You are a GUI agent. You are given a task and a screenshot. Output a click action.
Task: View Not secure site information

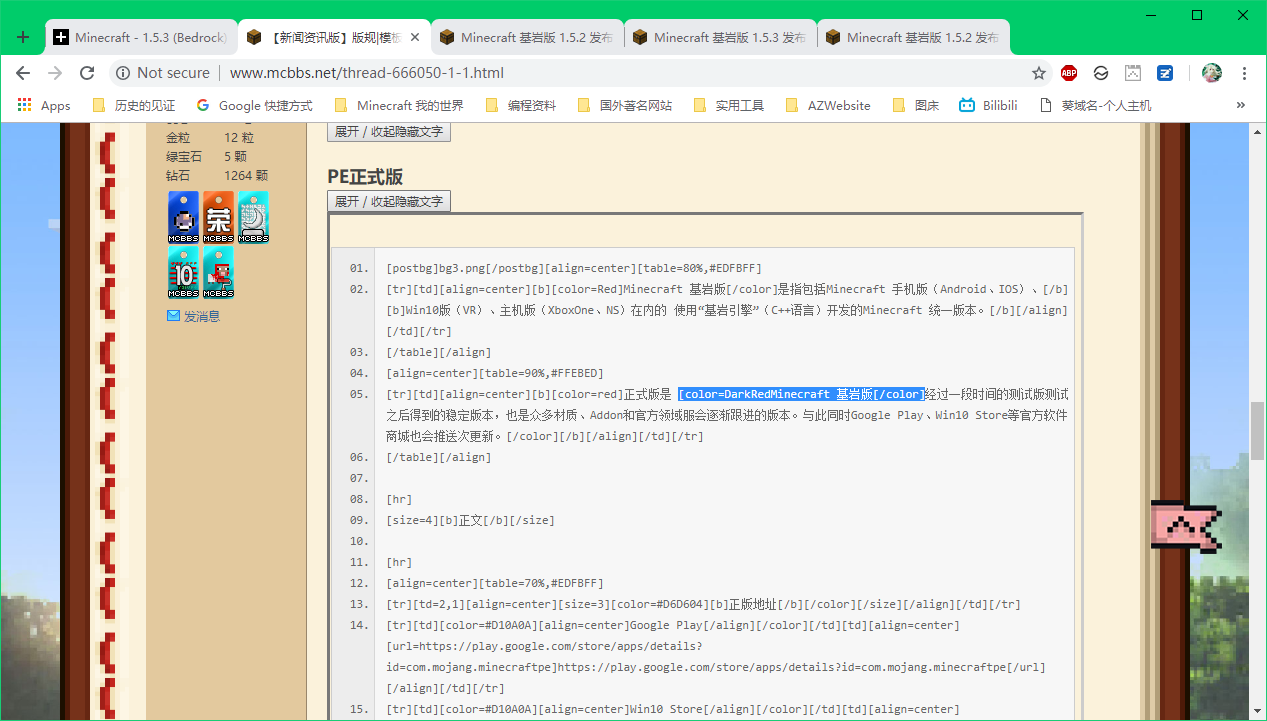(163, 73)
